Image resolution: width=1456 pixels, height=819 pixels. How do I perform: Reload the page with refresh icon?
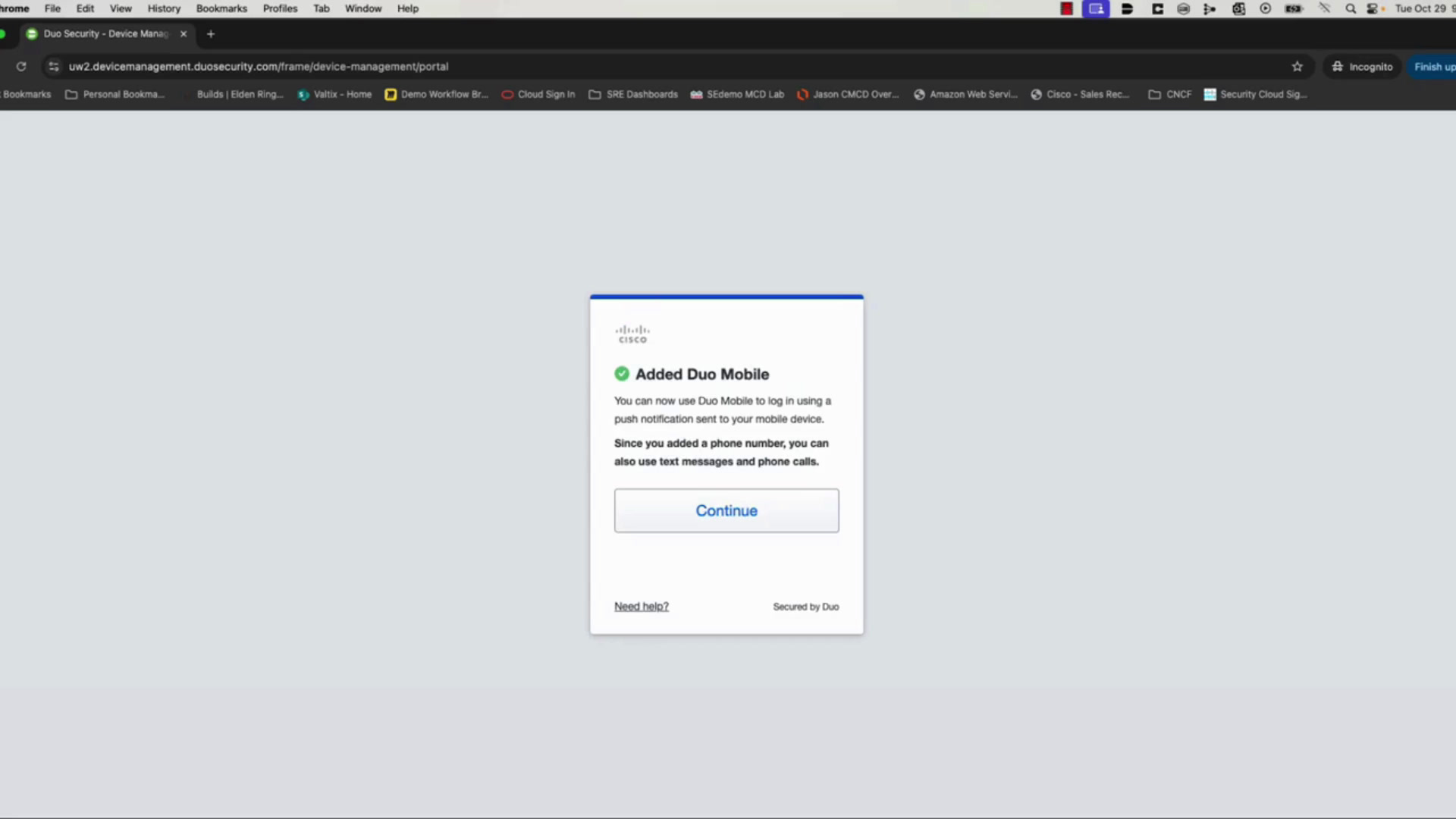click(21, 67)
